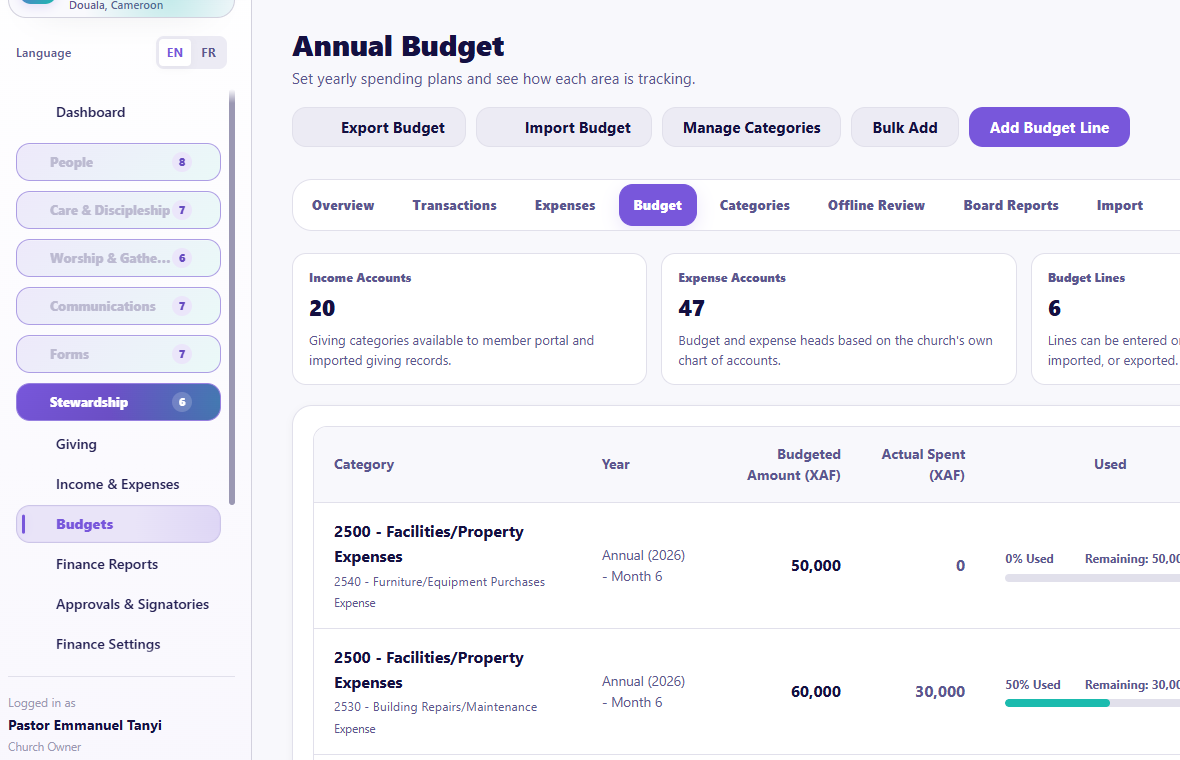Open the Expenses tab

pyautogui.click(x=564, y=205)
